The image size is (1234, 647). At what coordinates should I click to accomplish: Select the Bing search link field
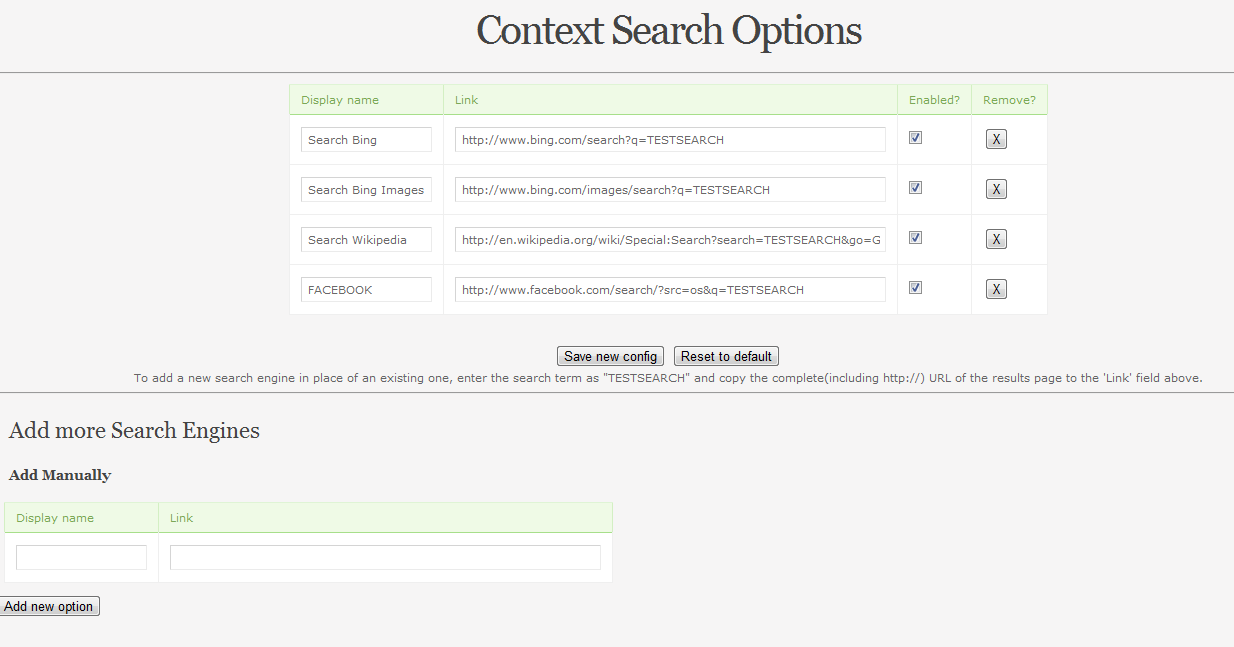click(x=670, y=139)
